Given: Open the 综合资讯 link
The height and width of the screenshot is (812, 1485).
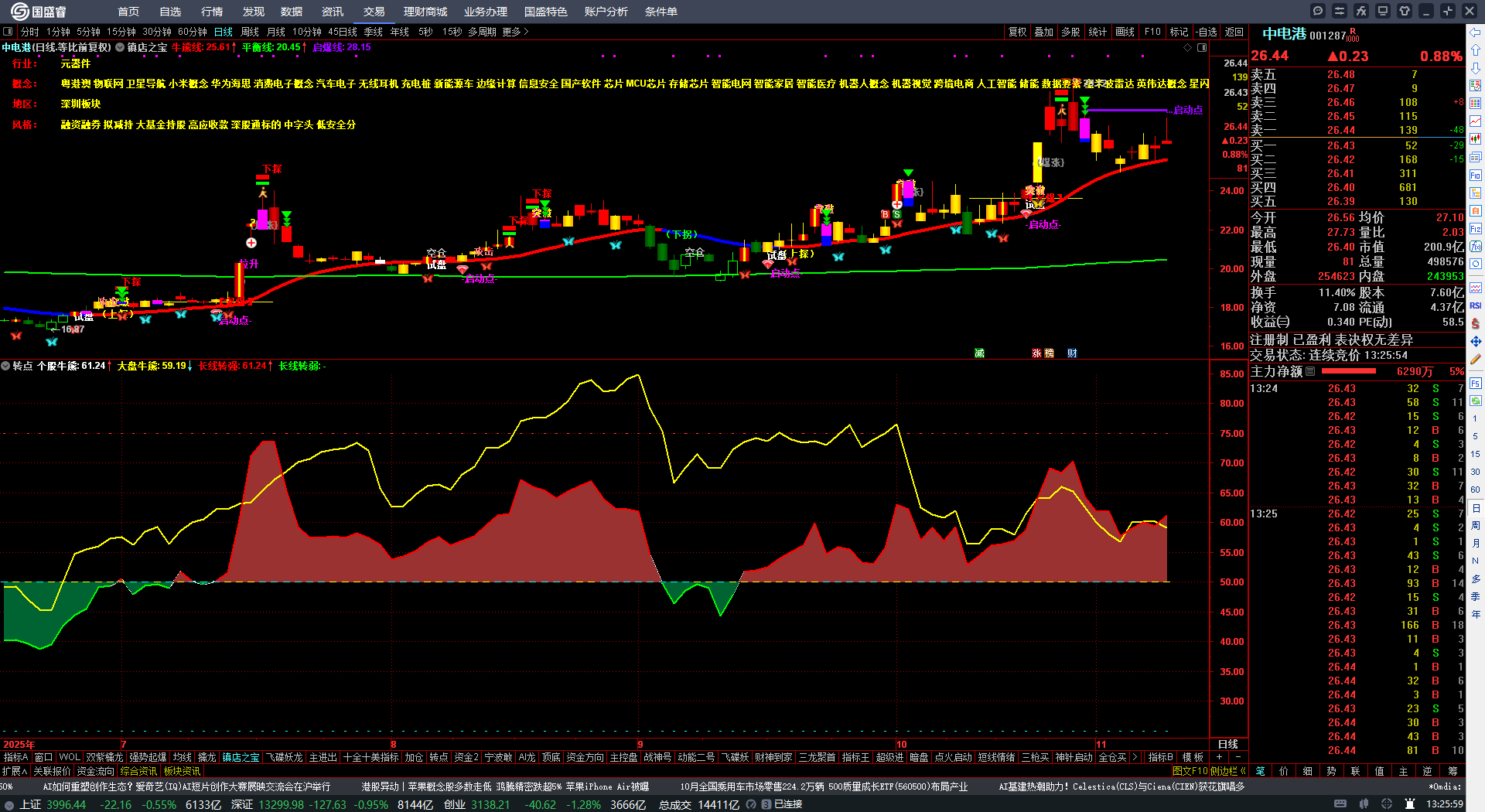Looking at the screenshot, I should pos(138,771).
